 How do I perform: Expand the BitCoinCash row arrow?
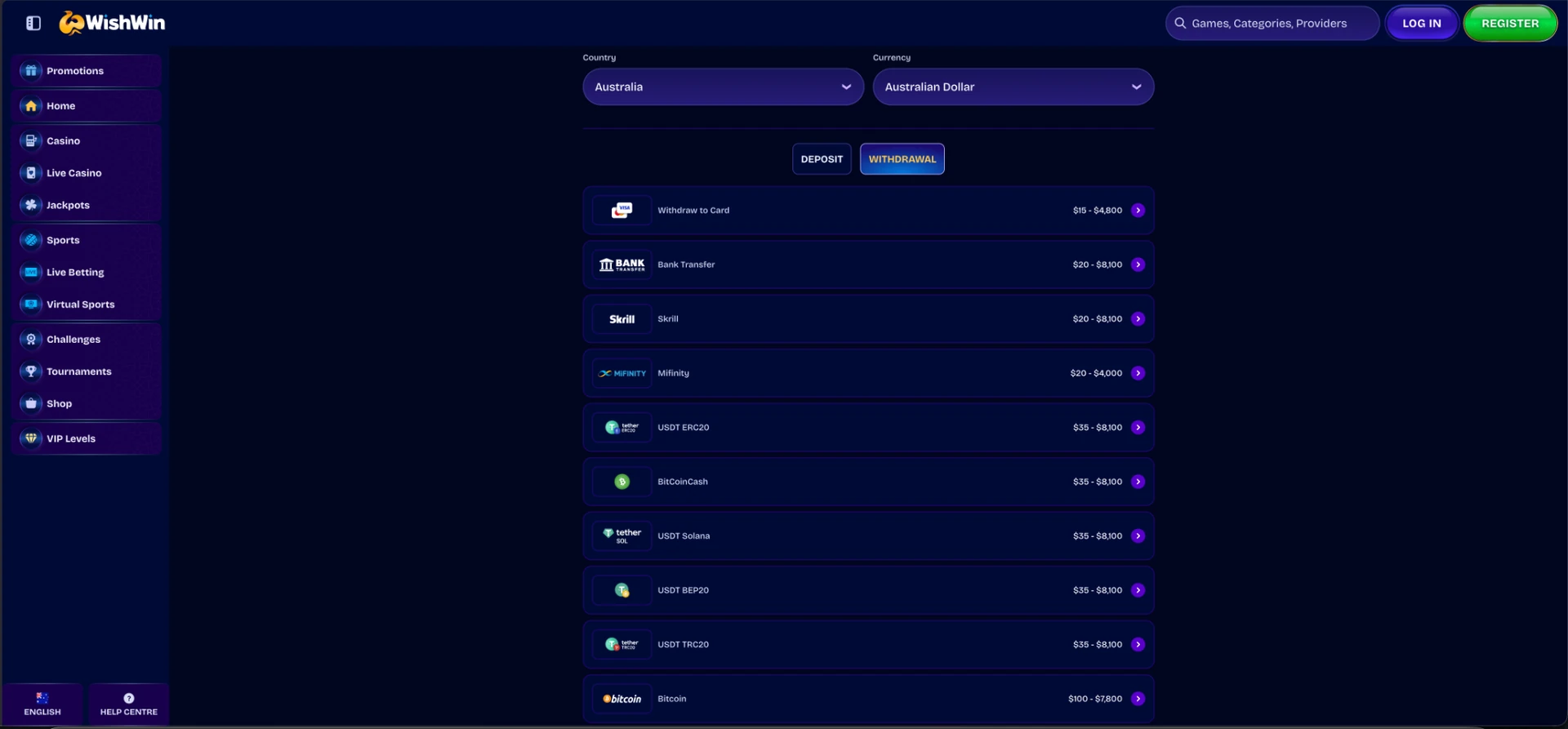[1138, 482]
